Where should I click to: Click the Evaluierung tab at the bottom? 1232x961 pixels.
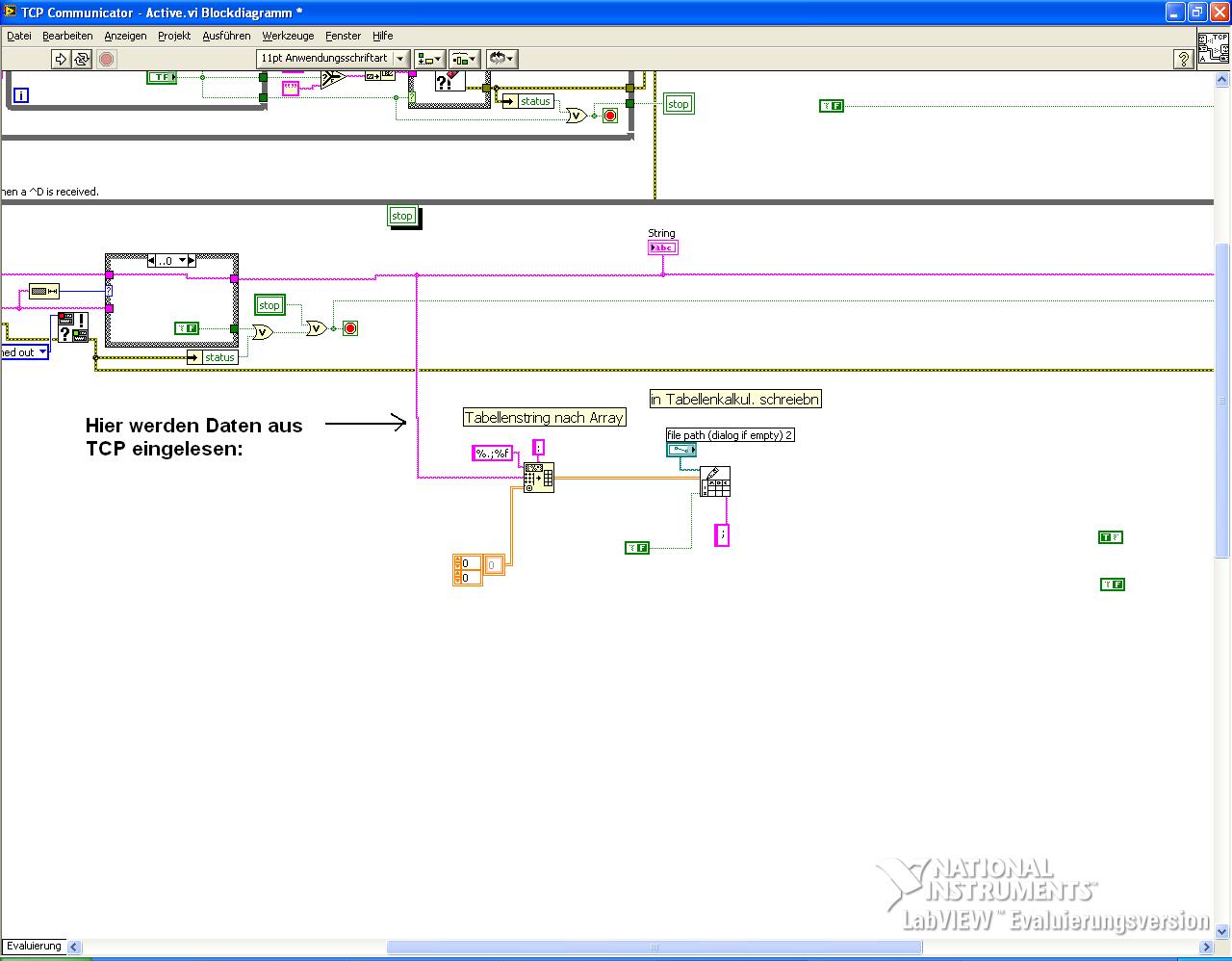click(34, 947)
